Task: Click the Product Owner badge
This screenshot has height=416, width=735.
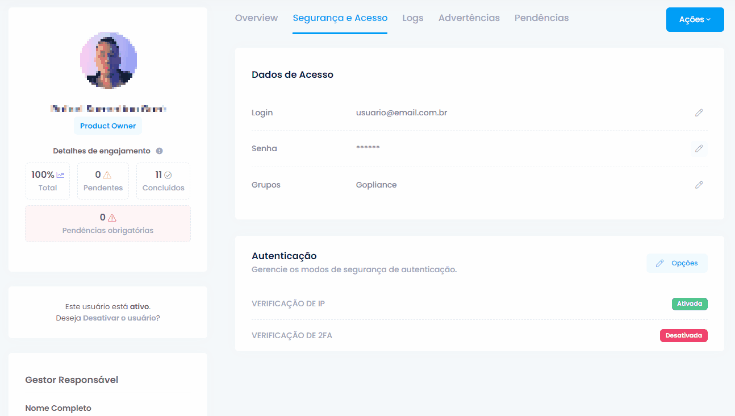Action: (108, 126)
